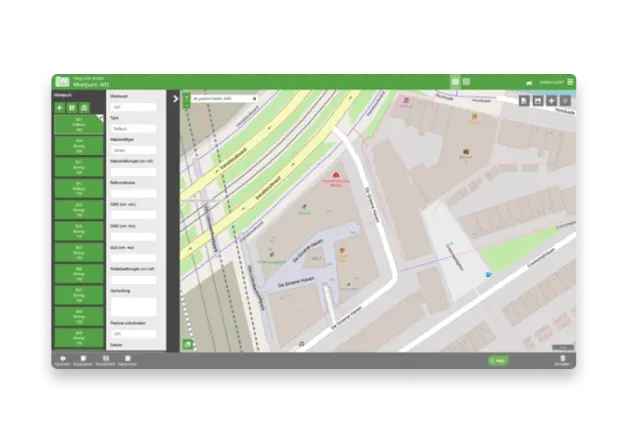628x443 pixels.
Task: Focus the Meetpunt name input field
Action: coord(133,107)
